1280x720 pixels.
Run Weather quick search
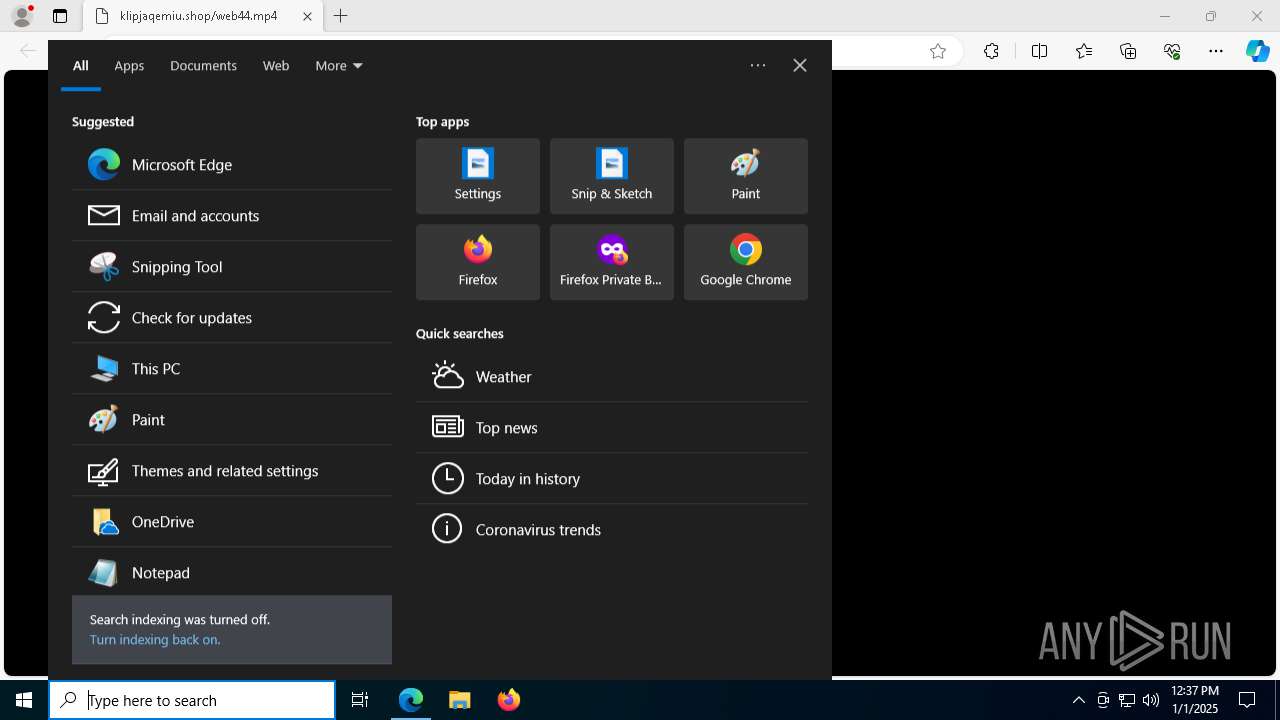point(612,377)
